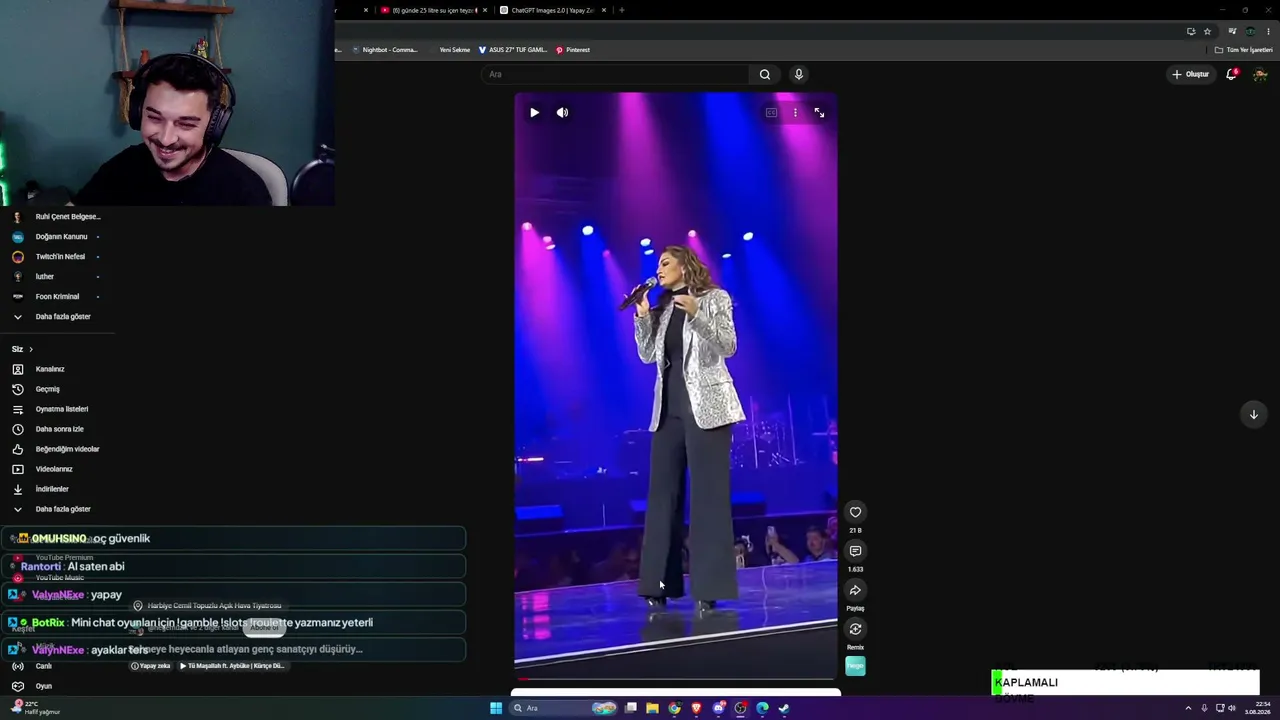Open the Pinterest bookmark

573,50
